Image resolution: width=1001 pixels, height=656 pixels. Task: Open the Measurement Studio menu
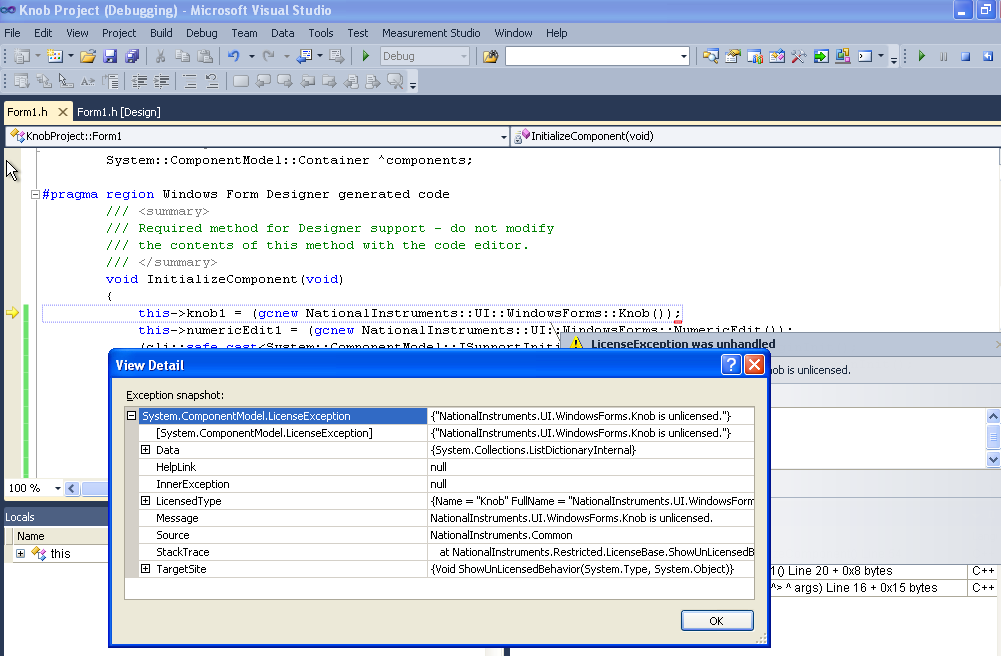(x=429, y=33)
